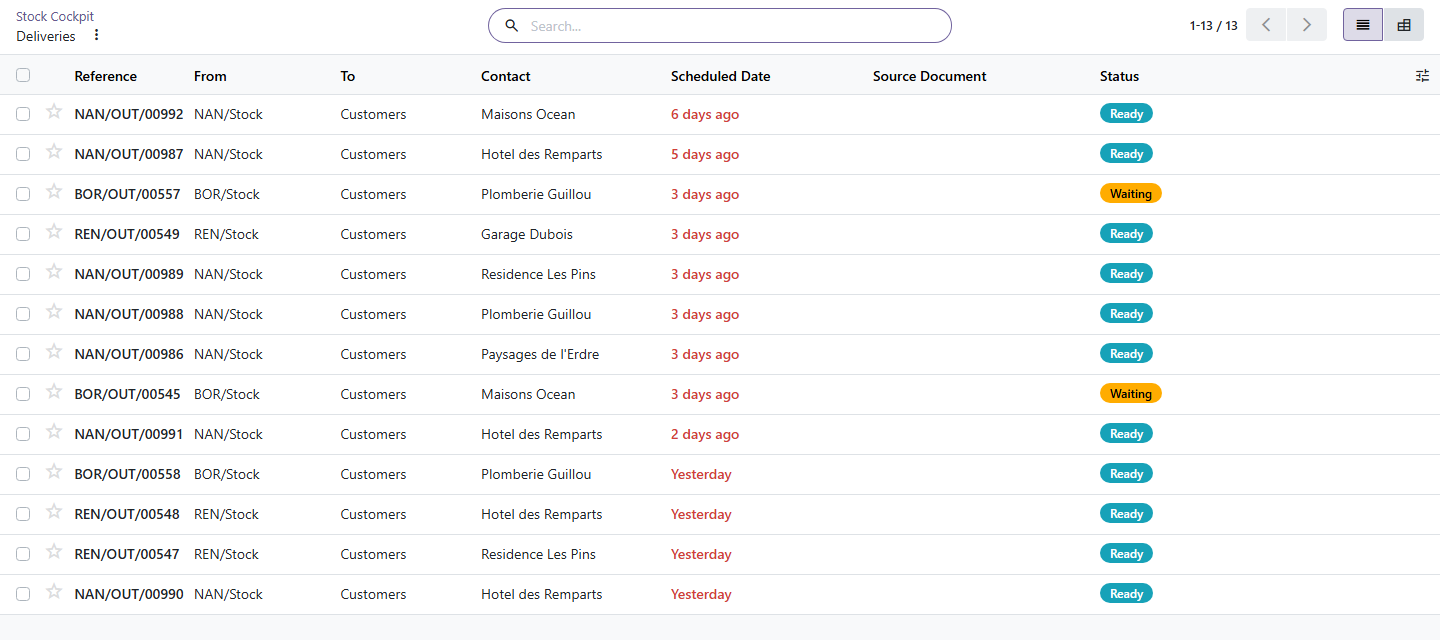The image size is (1440, 640).
Task: Click Paysages de l'Erdre contact cell
Action: 540,354
